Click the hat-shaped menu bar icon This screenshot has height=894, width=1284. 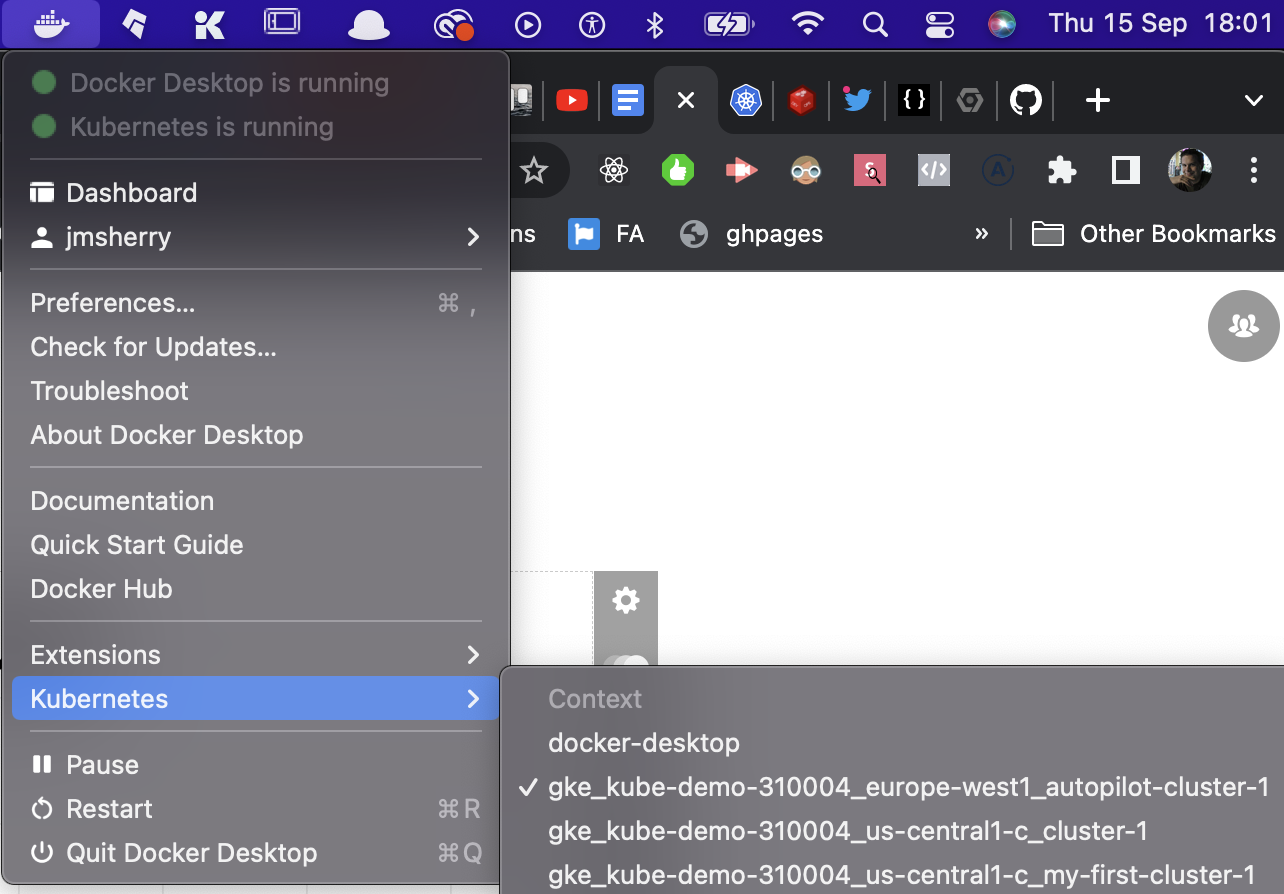[368, 24]
